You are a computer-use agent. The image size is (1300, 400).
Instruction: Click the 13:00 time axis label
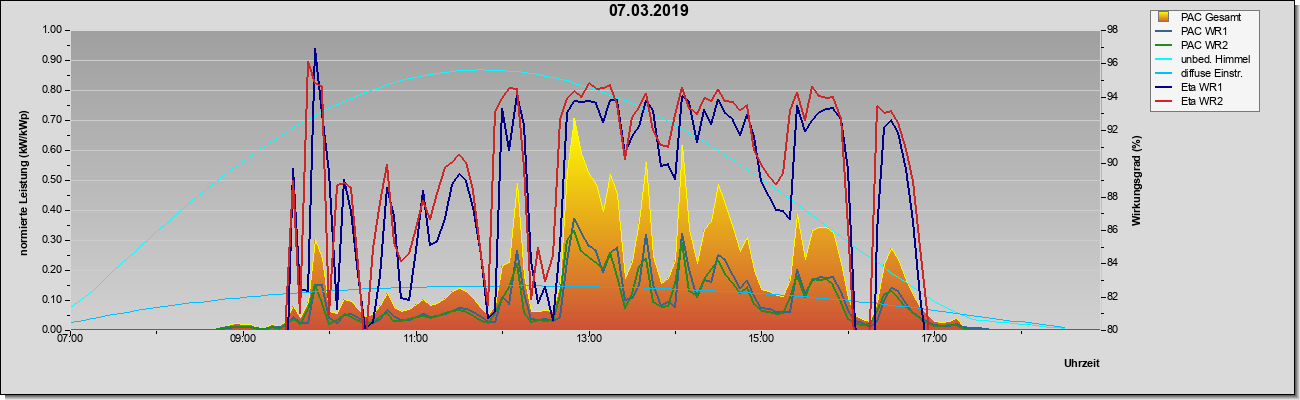[589, 340]
